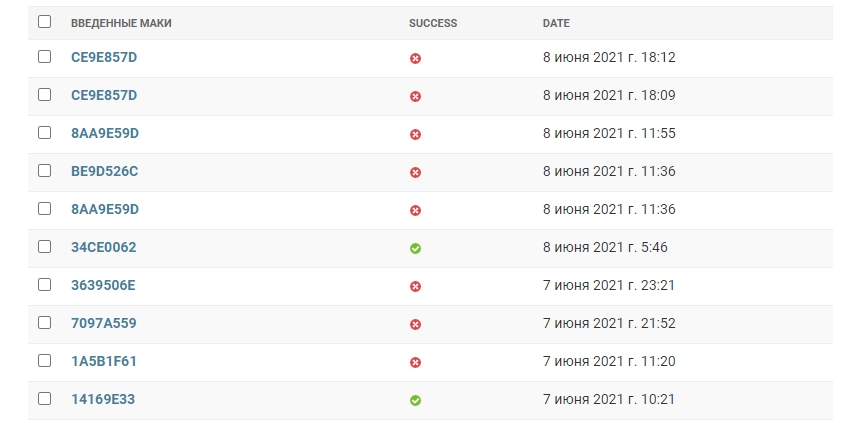Sort by the DATE column header
Image resolution: width=851 pixels, height=423 pixels.
(556, 23)
